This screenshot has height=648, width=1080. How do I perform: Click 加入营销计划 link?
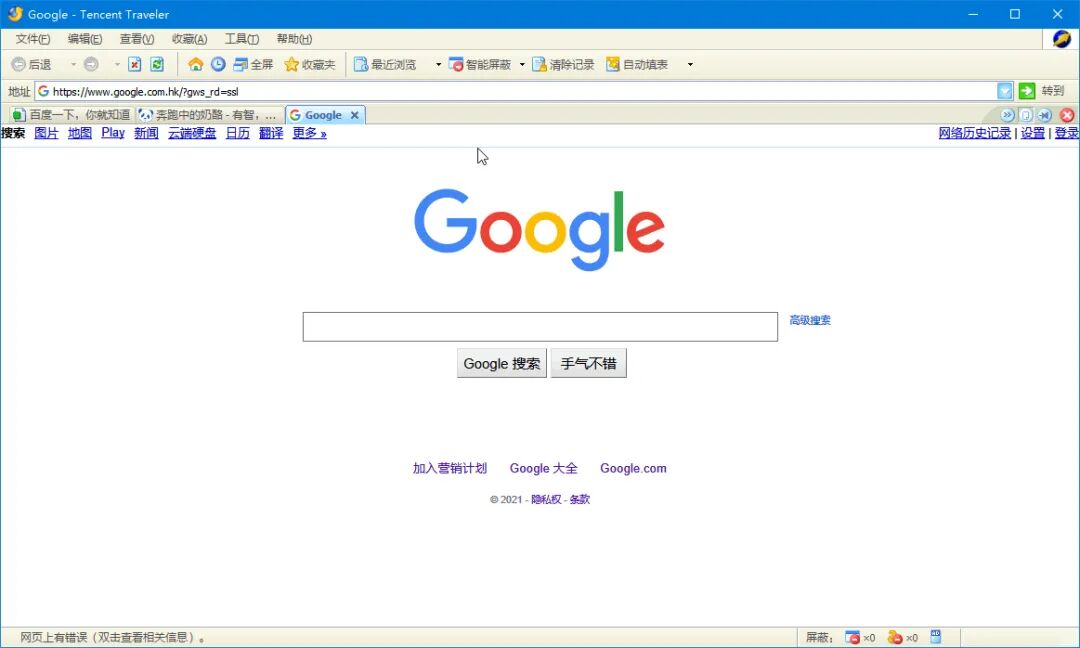coord(450,468)
